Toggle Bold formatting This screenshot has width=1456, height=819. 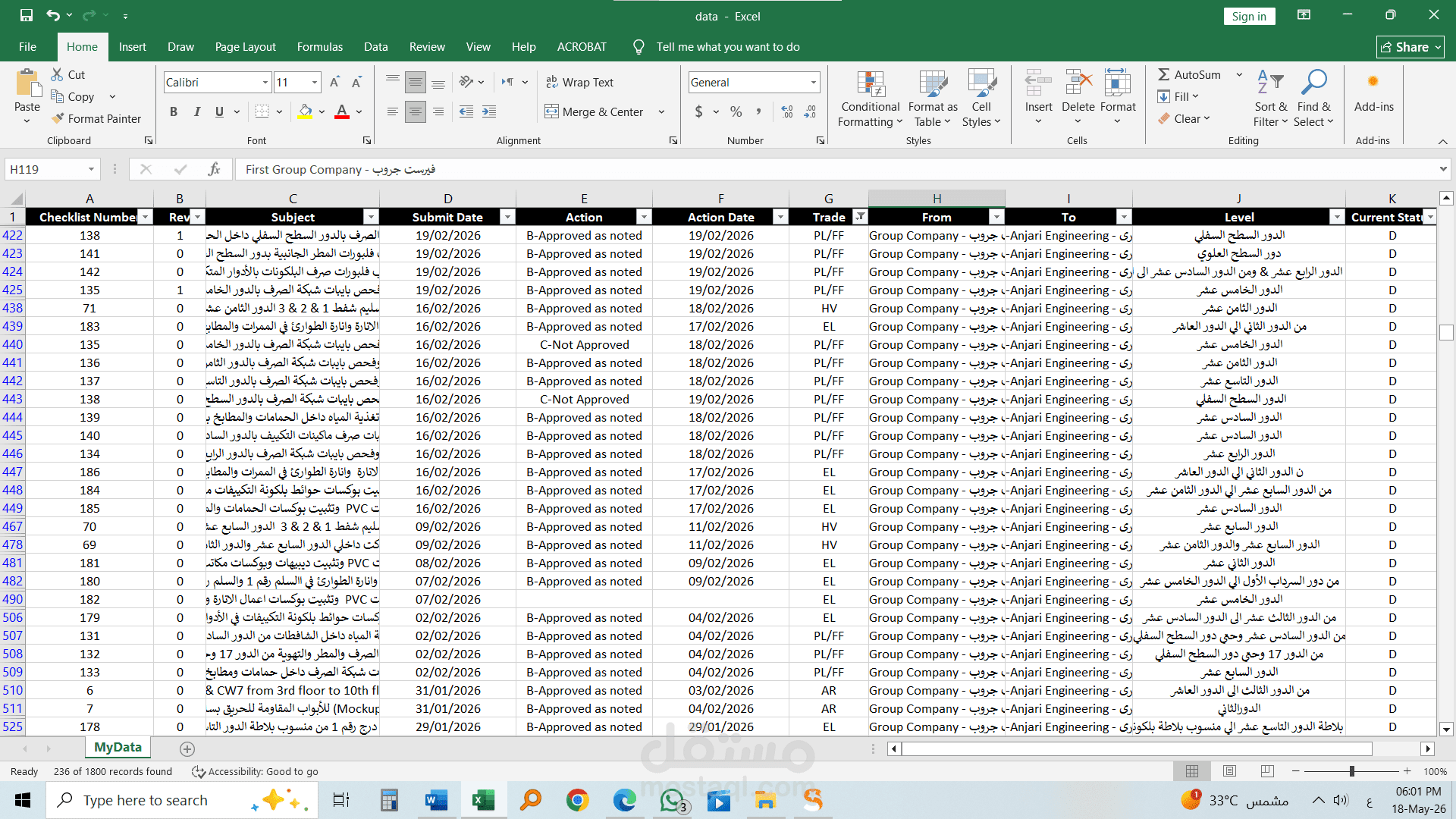(x=174, y=111)
